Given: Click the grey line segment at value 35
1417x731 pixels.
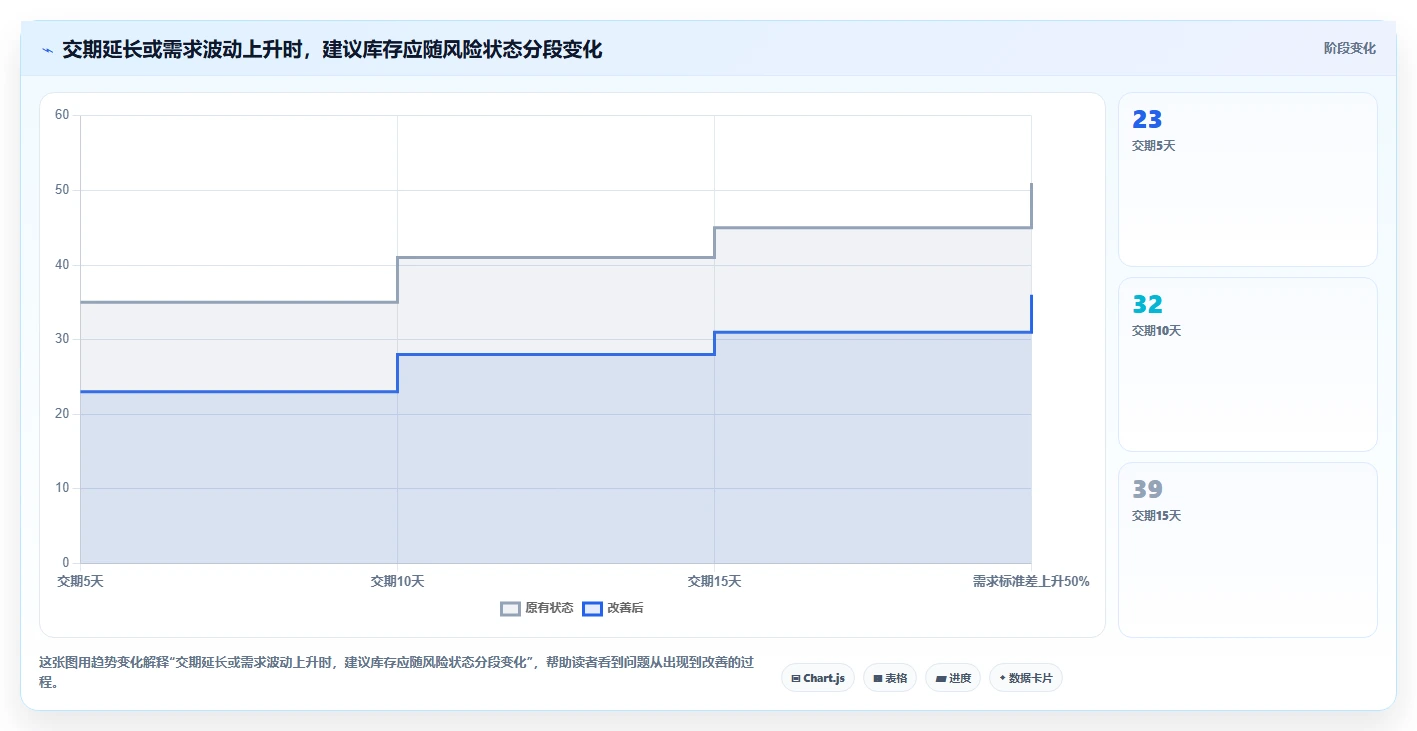Looking at the screenshot, I should (238, 302).
